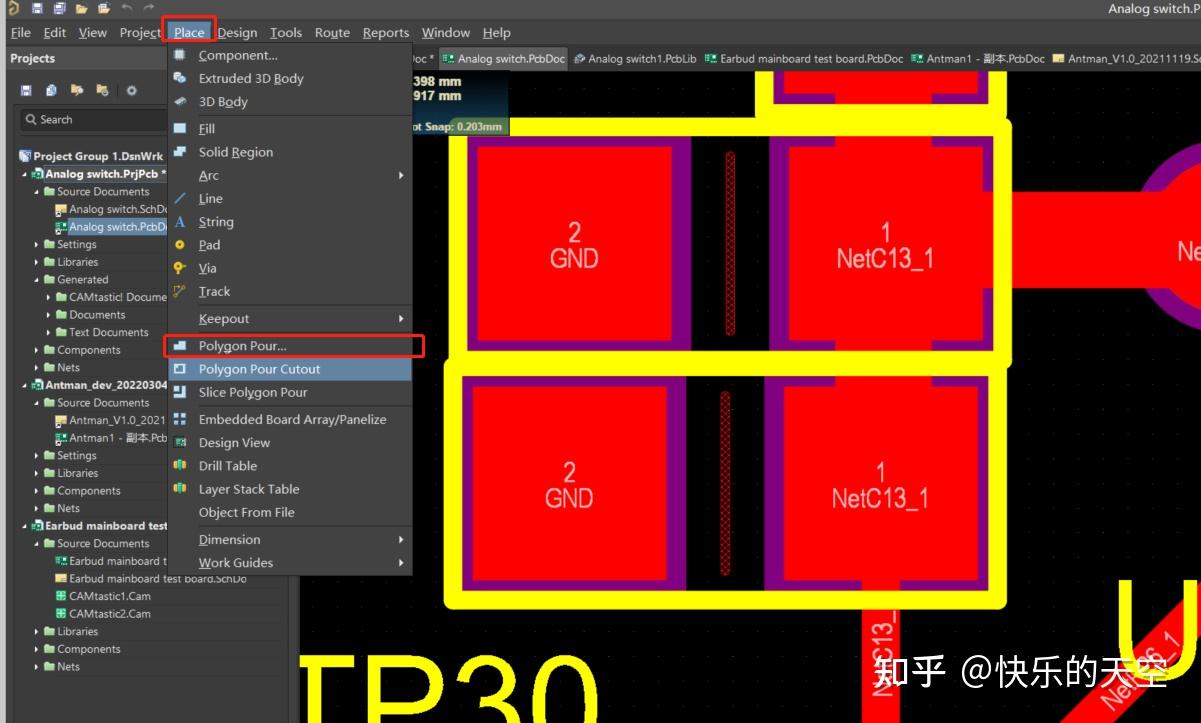The width and height of the screenshot is (1201, 723).
Task: Click the Save document toolbar icon
Action: tap(37, 8)
